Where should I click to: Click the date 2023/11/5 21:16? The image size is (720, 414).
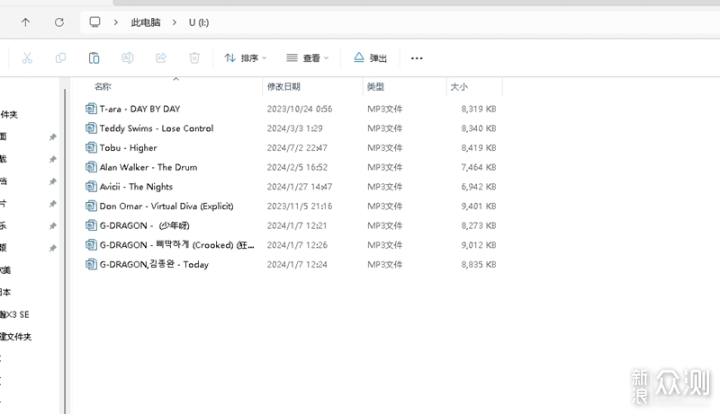(299, 206)
